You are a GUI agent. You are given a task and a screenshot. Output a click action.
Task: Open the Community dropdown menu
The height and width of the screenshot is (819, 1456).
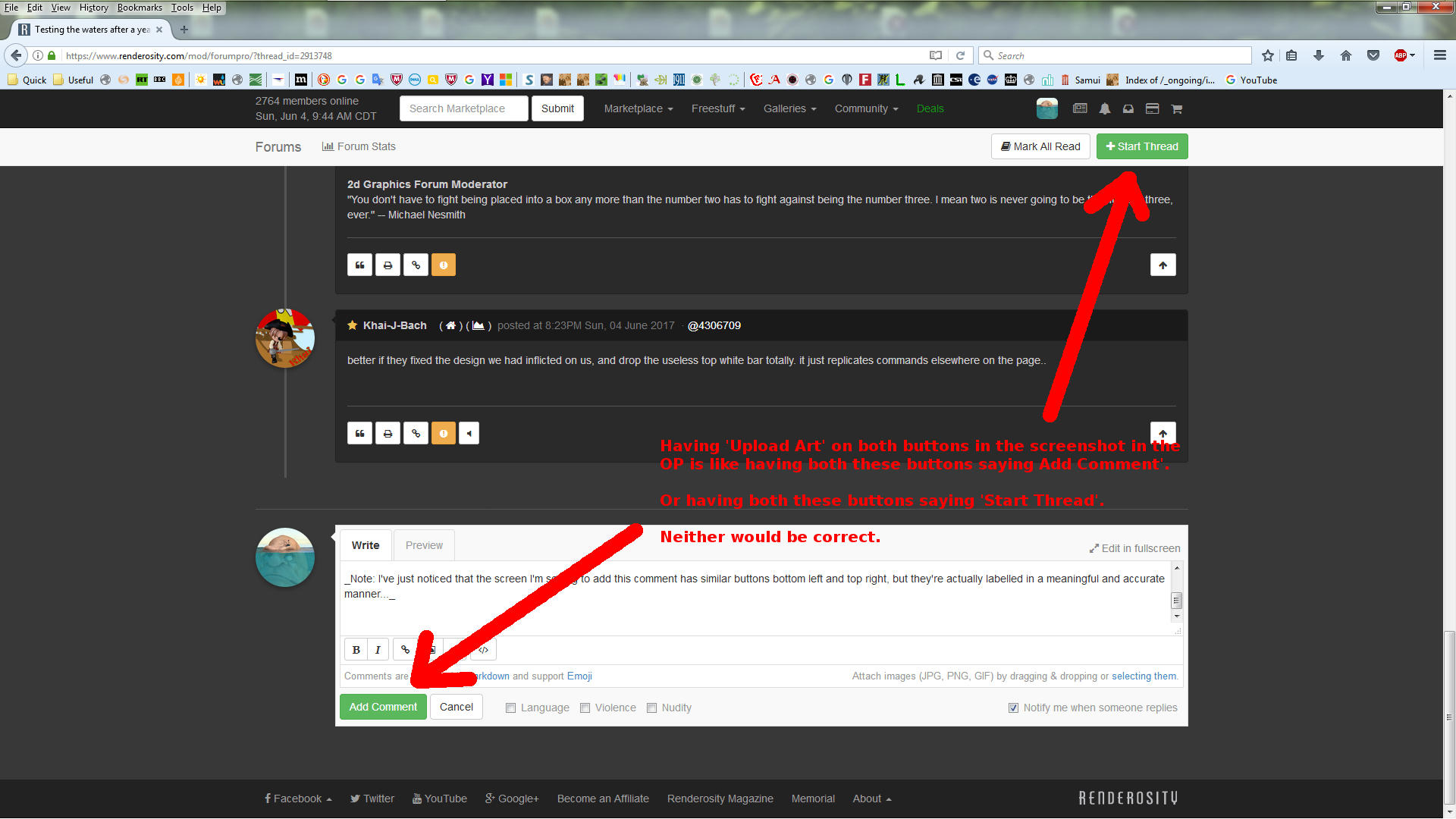click(x=866, y=109)
